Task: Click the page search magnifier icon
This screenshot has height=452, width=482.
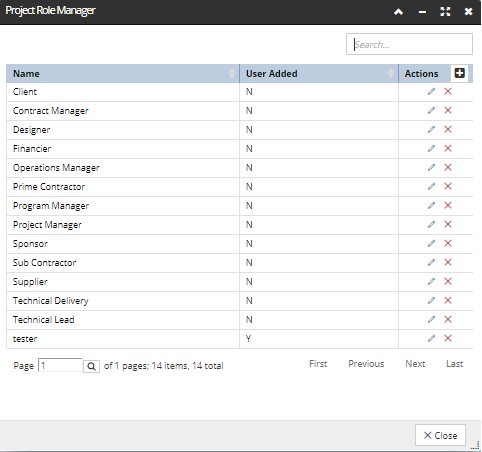Action: tap(91, 366)
